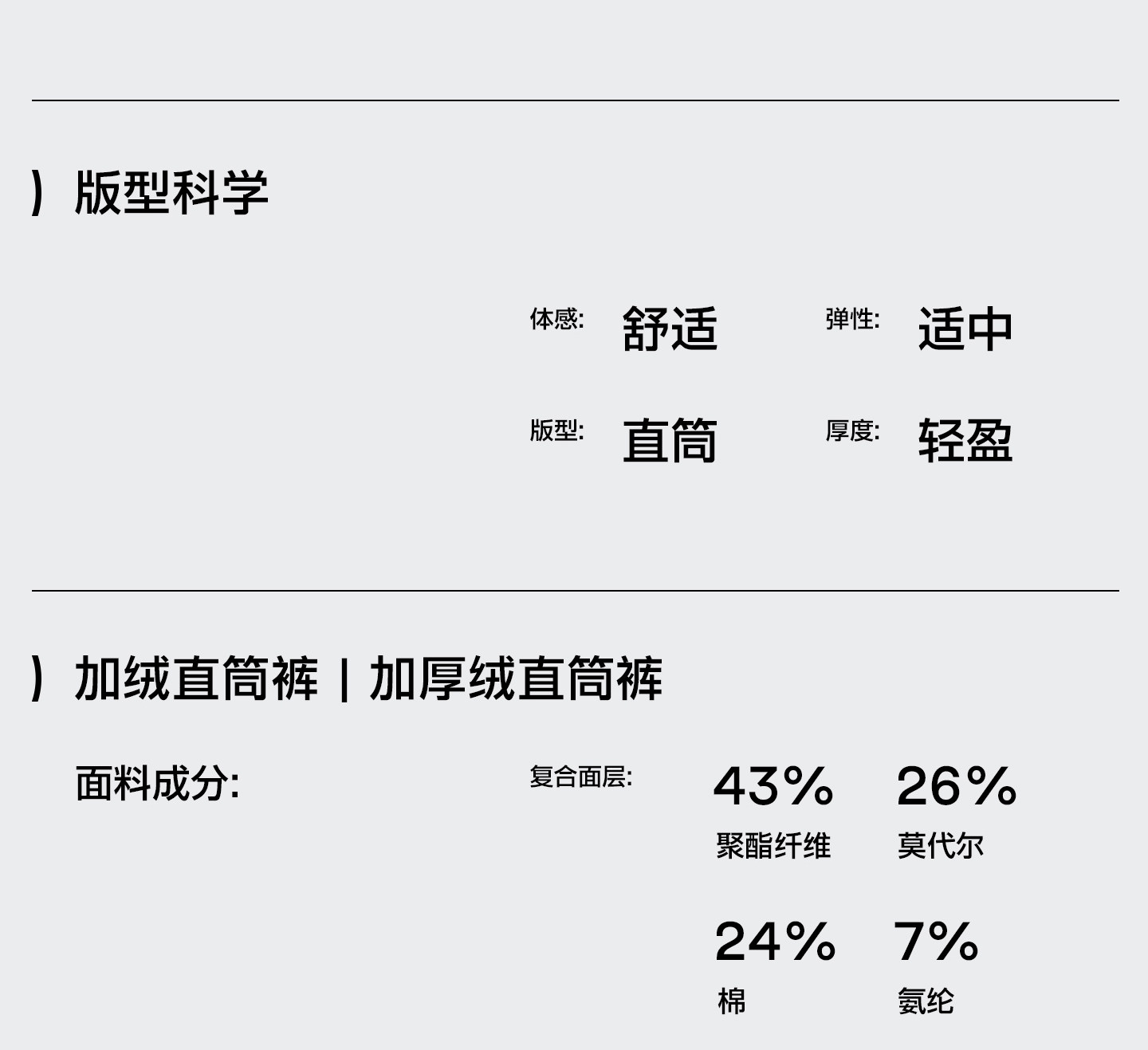Click the 面料成分 label

(157, 783)
